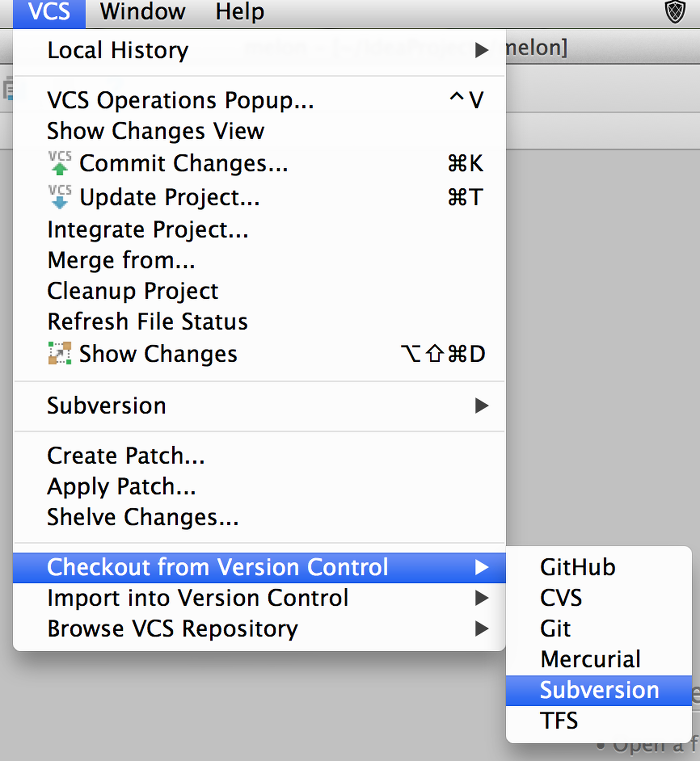Expand the Local History submenu arrow
Screen dimensions: 700x761
[481, 50]
